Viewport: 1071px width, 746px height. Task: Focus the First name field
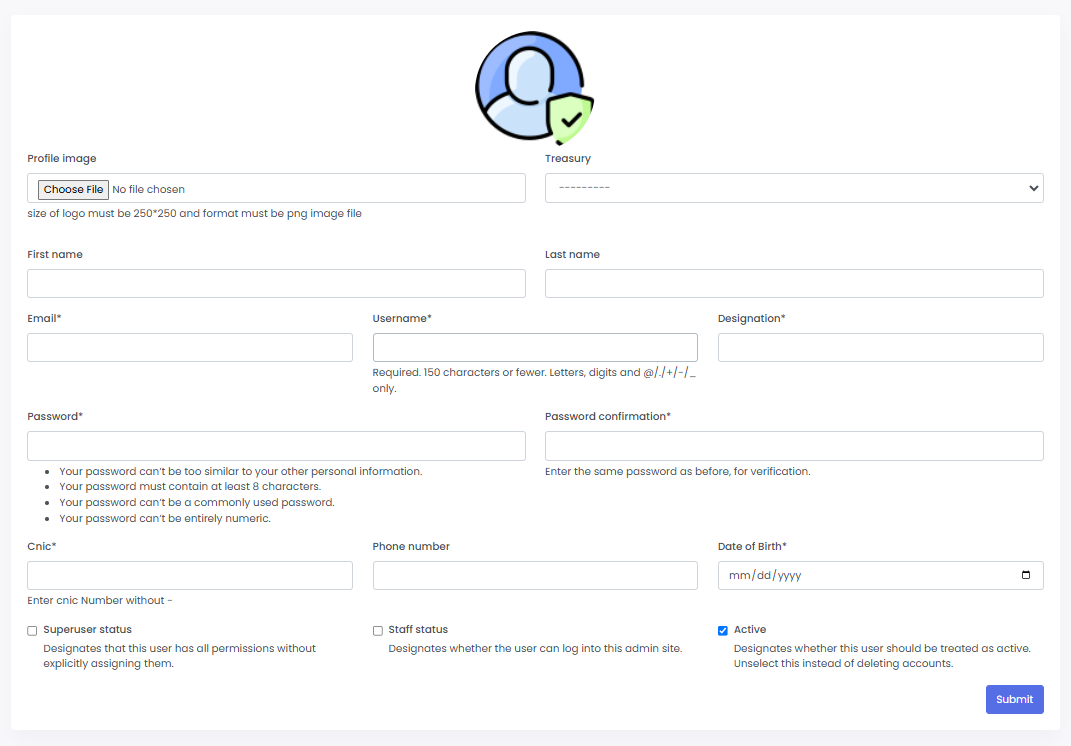tap(276, 283)
